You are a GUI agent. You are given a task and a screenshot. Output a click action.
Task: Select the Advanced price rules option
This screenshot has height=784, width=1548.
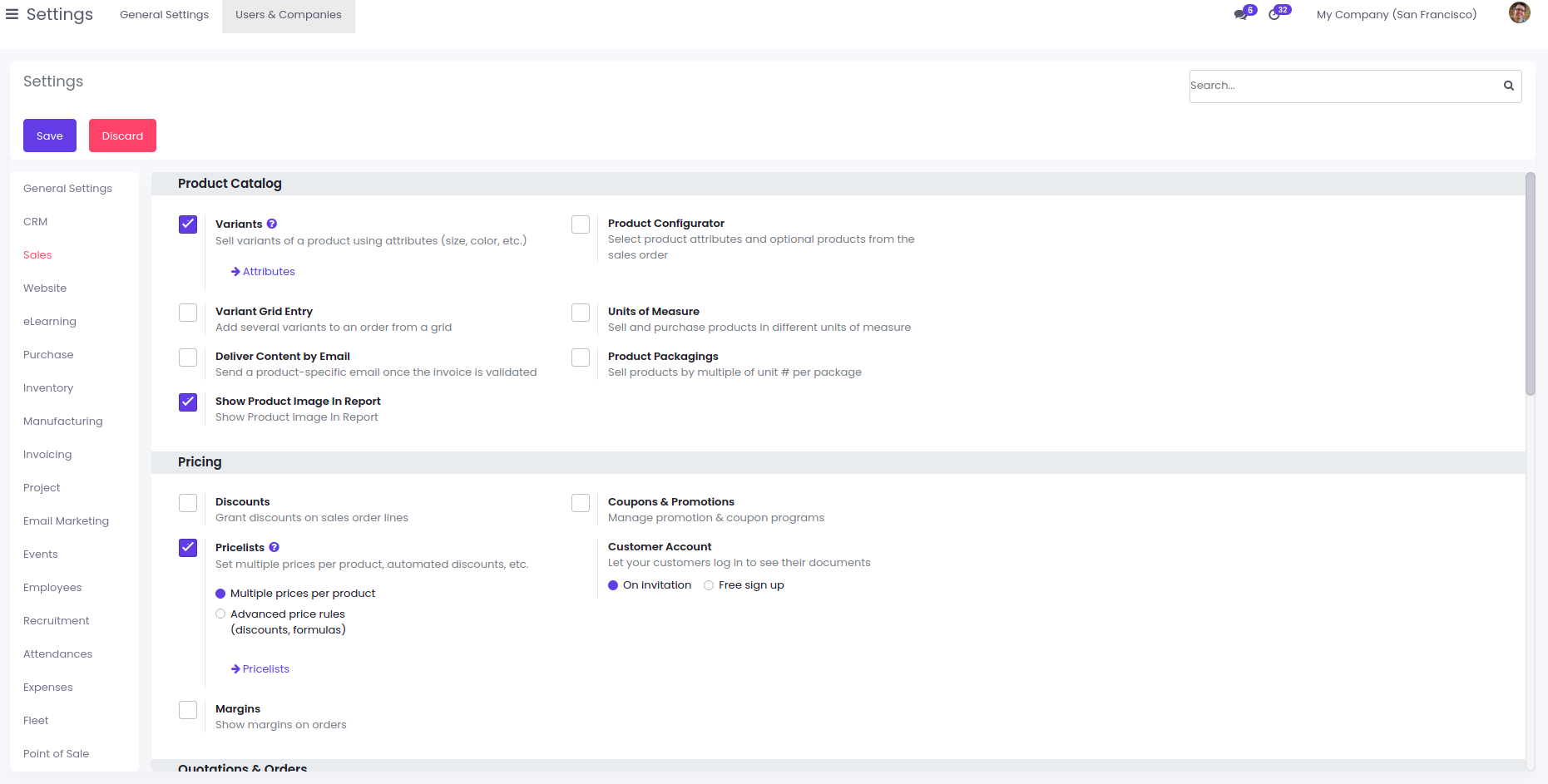(220, 614)
